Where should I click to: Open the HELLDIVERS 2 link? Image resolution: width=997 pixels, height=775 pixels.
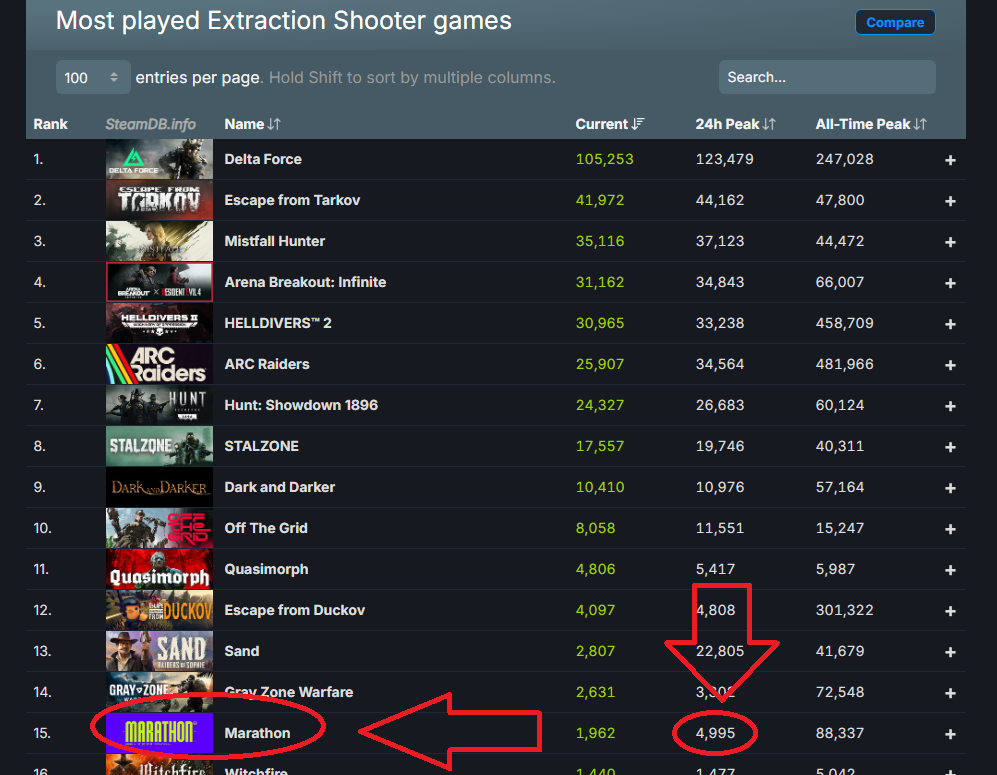point(278,323)
